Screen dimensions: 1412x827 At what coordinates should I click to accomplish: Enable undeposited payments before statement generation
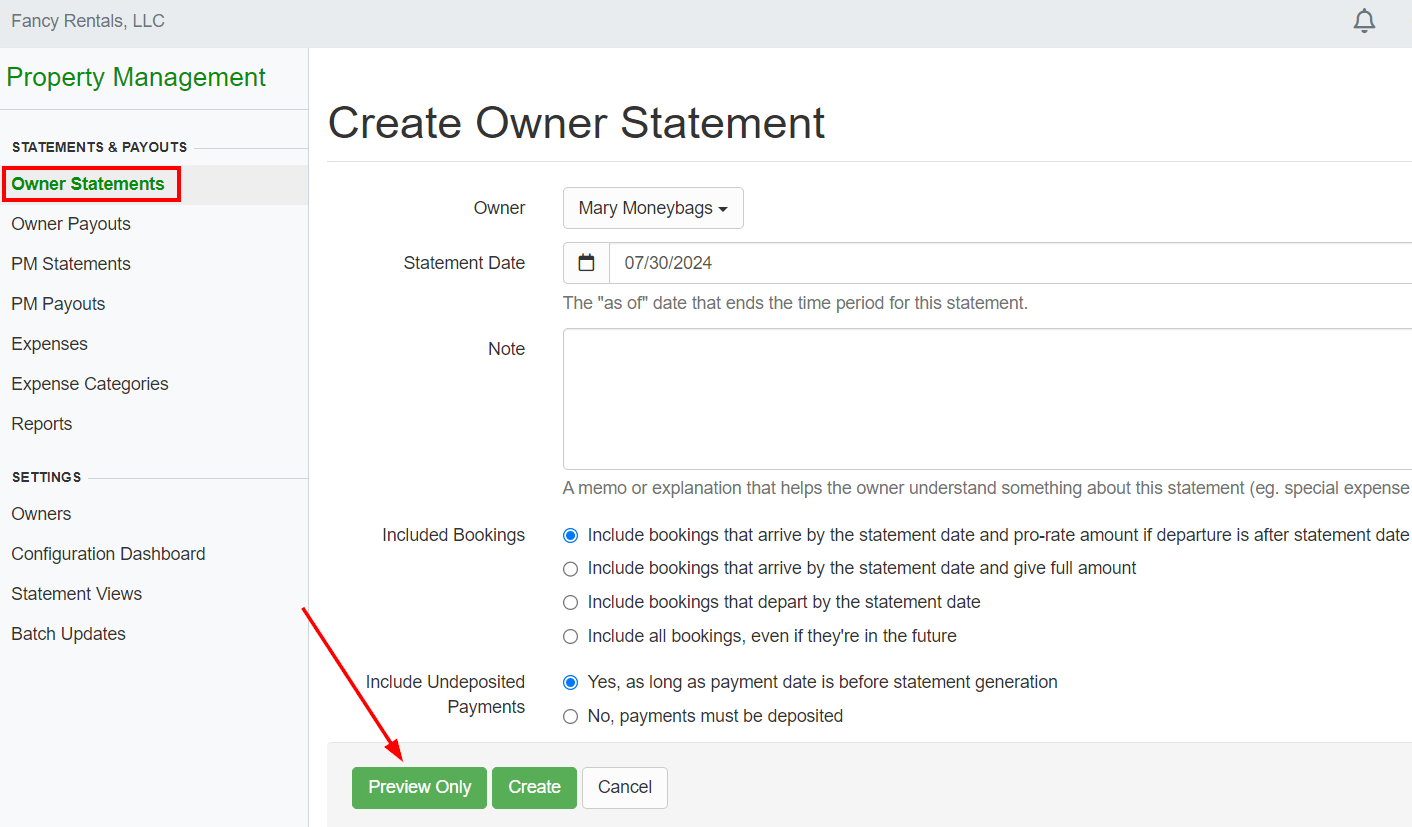[571, 682]
